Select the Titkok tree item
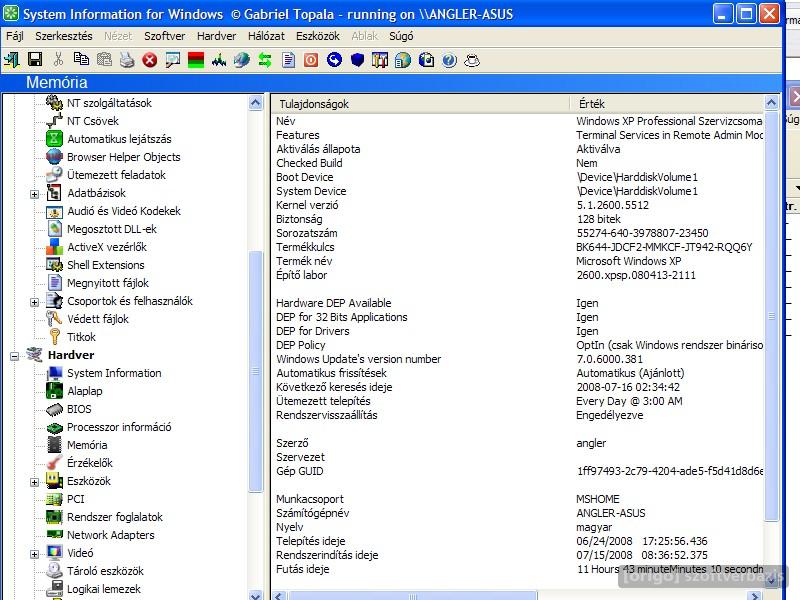The height and width of the screenshot is (600, 800). tap(81, 337)
